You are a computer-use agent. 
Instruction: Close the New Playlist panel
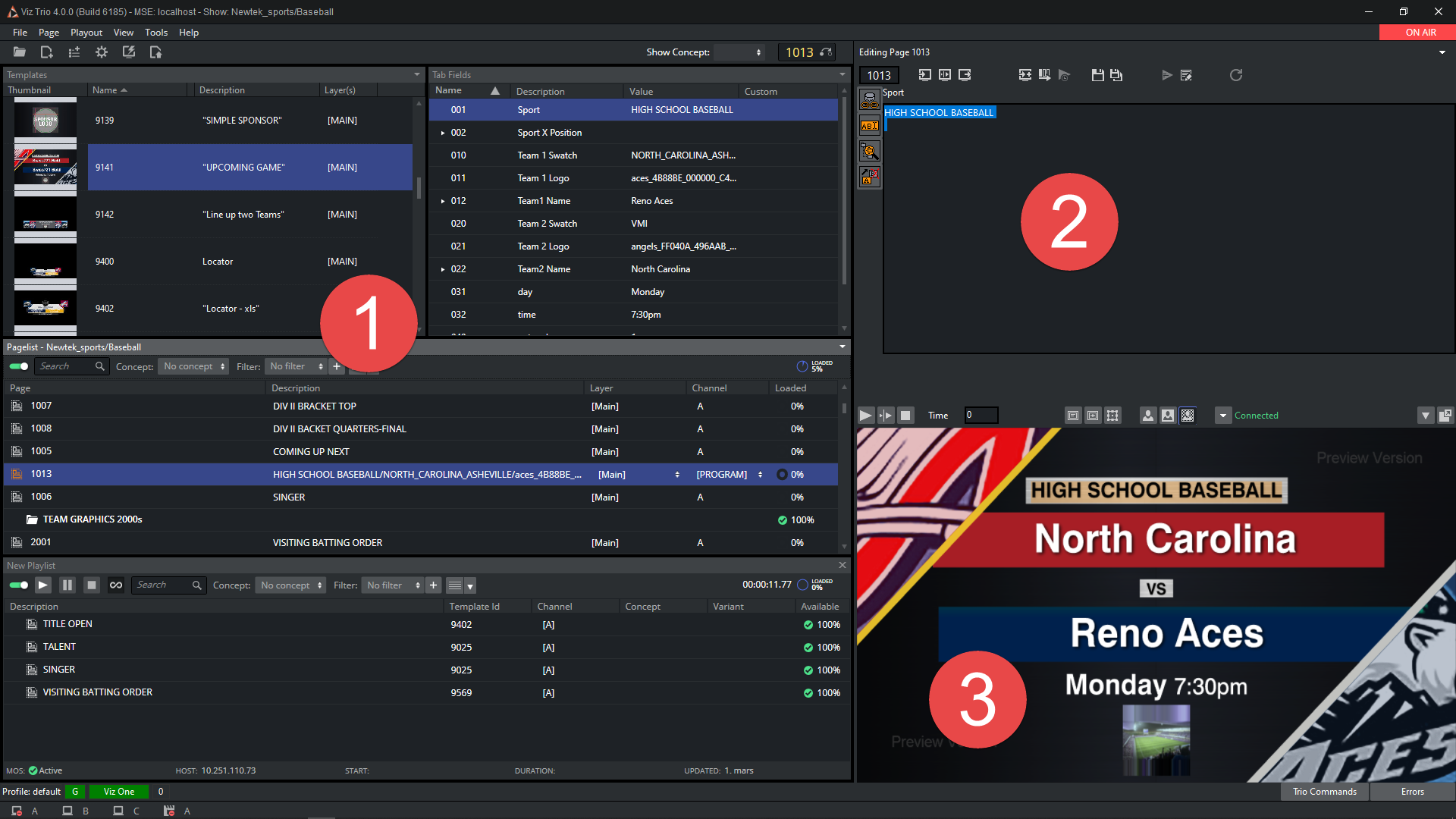843,566
